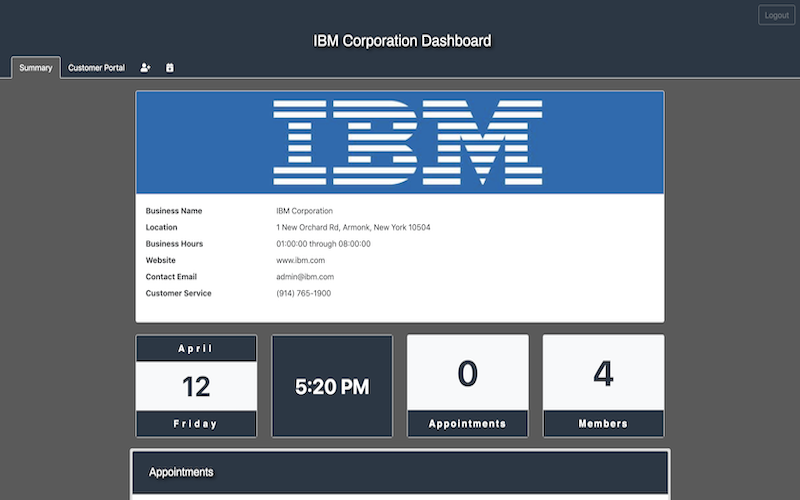Click the business hours value
The image size is (800, 500).
pos(323,244)
